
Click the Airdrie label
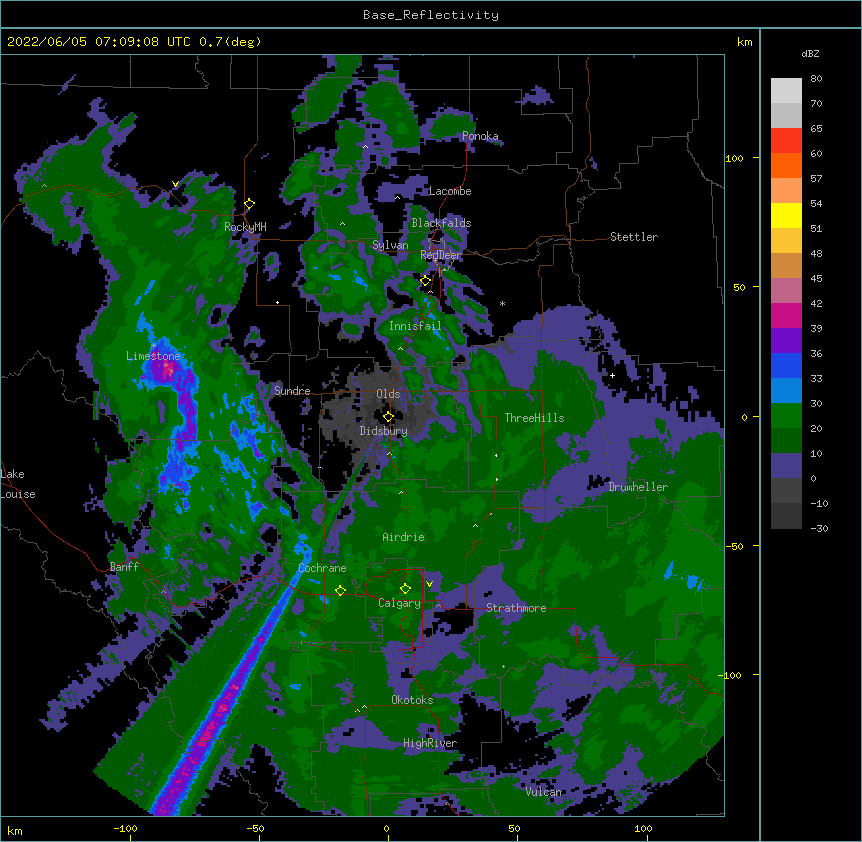403,537
